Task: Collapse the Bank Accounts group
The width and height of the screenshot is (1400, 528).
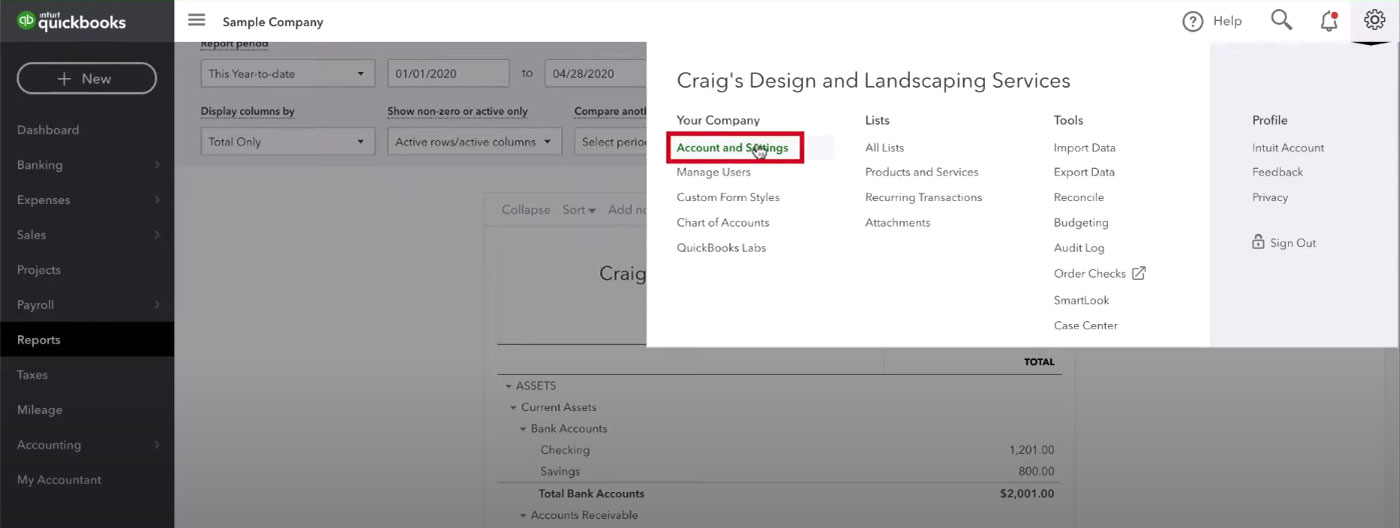Action: pyautogui.click(x=522, y=429)
